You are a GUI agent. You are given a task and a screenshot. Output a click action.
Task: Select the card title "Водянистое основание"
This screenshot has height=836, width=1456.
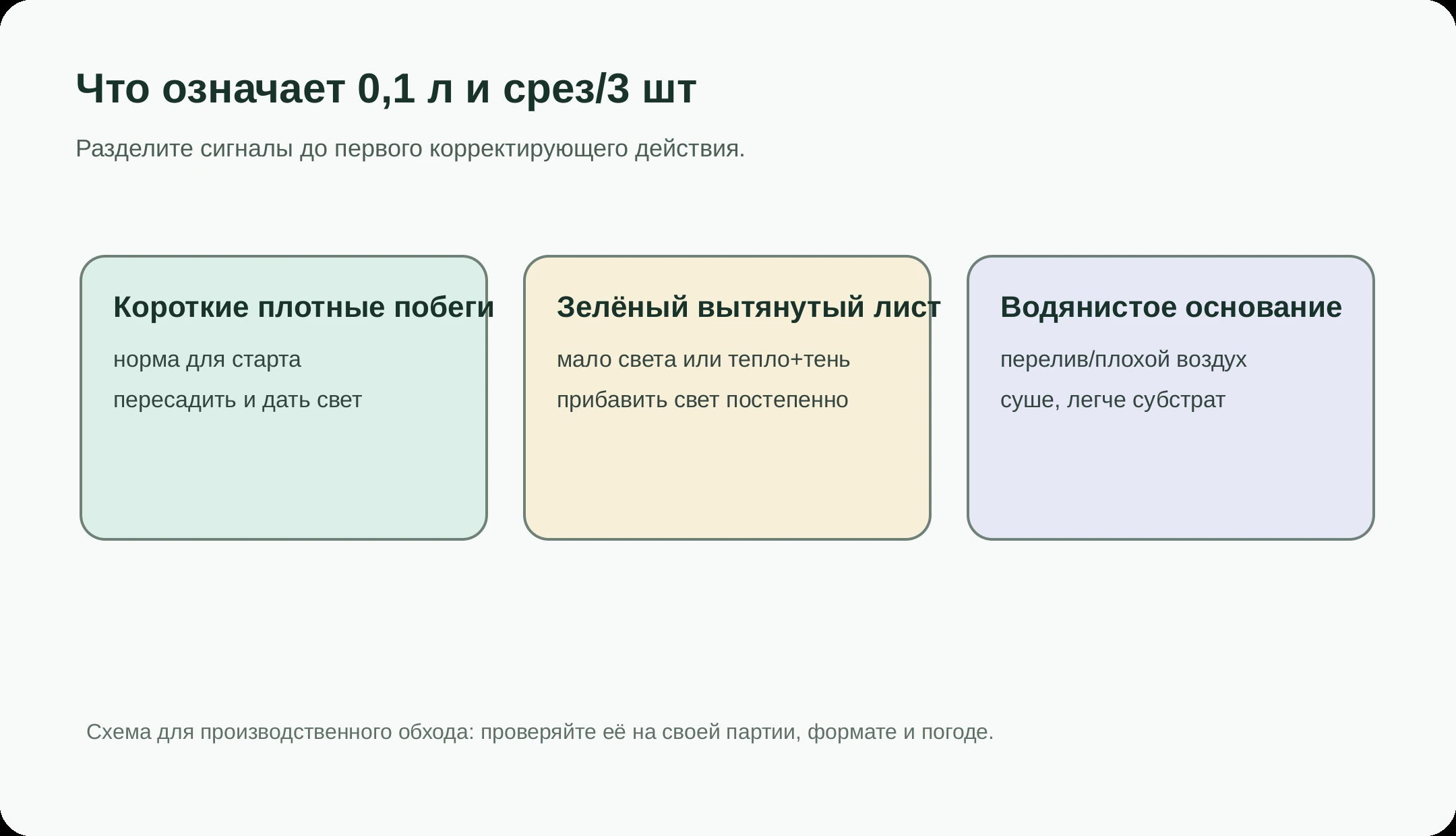[1171, 307]
